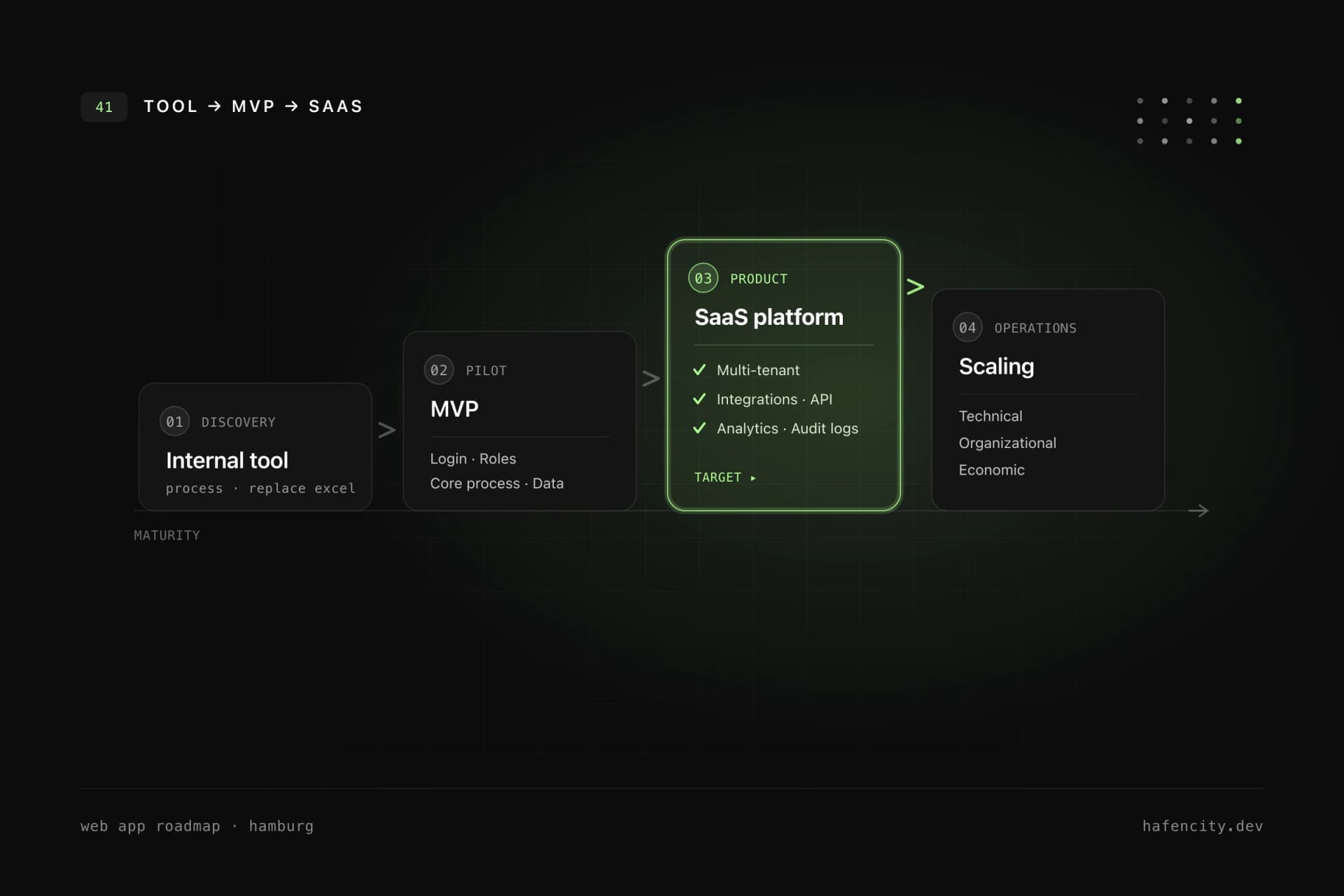Click the 02 Pilot step number badge

pos(439,370)
